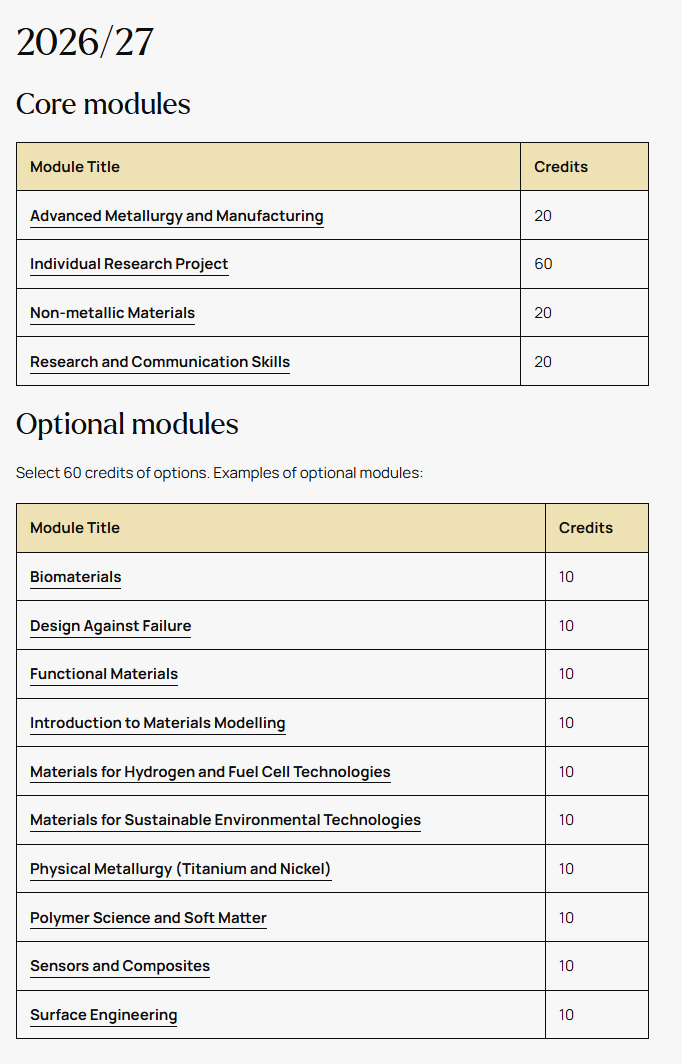Click Materials for Sustainable Environmental Technologies link

tap(225, 820)
